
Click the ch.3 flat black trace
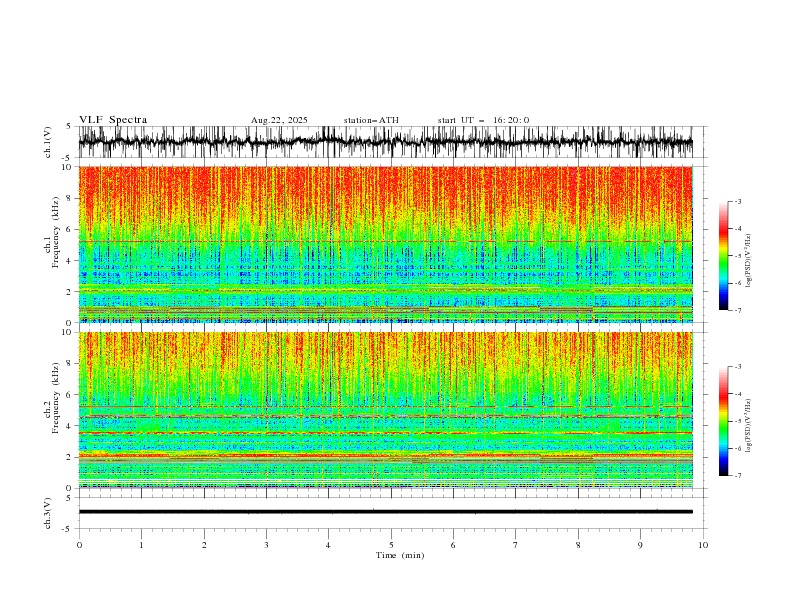(385, 512)
